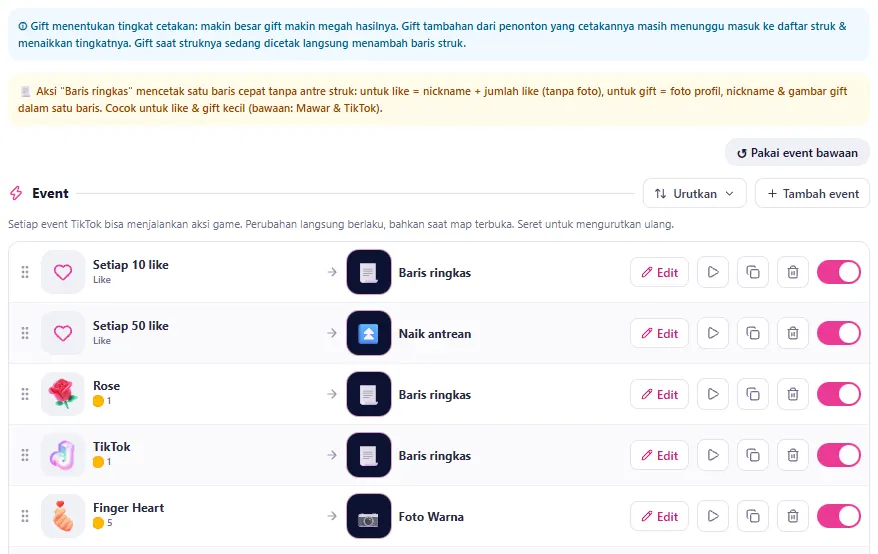Click drag handle of TikTok row
Image resolution: width=878 pixels, height=554 pixels.
tap(25, 455)
